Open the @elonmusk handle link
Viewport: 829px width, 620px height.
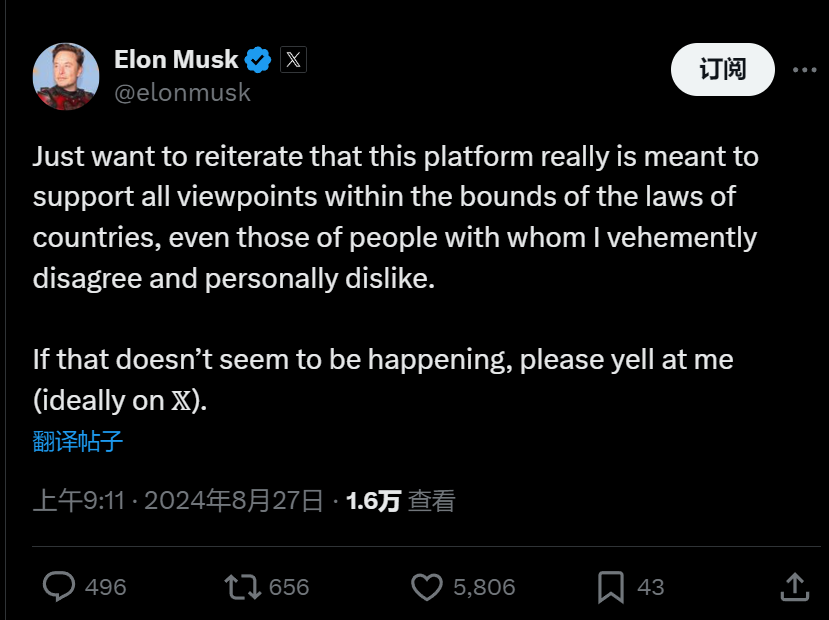[x=182, y=93]
